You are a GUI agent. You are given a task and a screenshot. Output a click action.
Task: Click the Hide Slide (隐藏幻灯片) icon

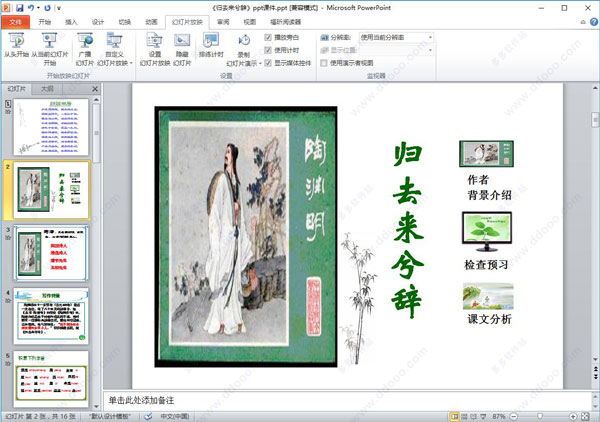[182, 47]
